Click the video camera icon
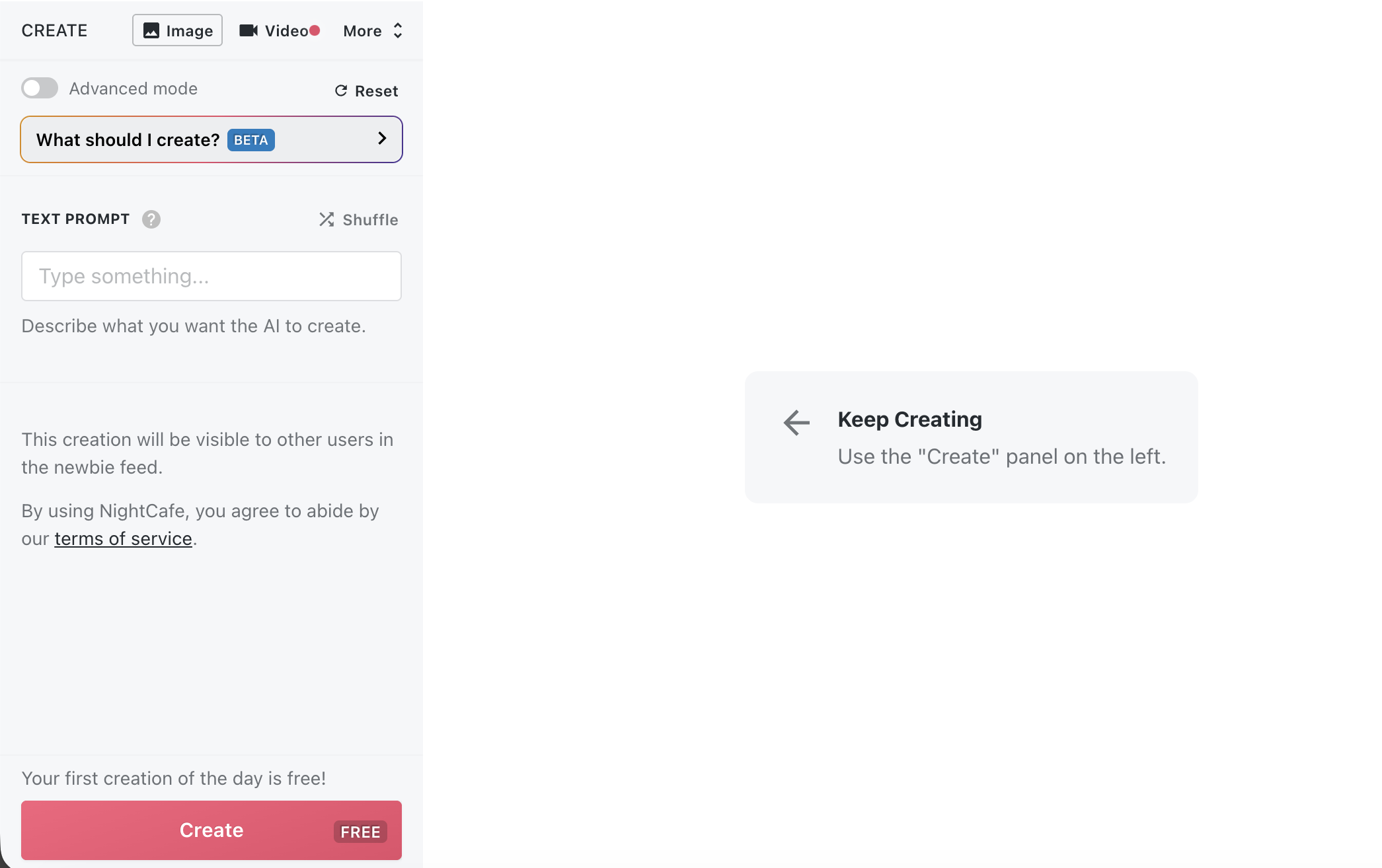 [x=249, y=30]
